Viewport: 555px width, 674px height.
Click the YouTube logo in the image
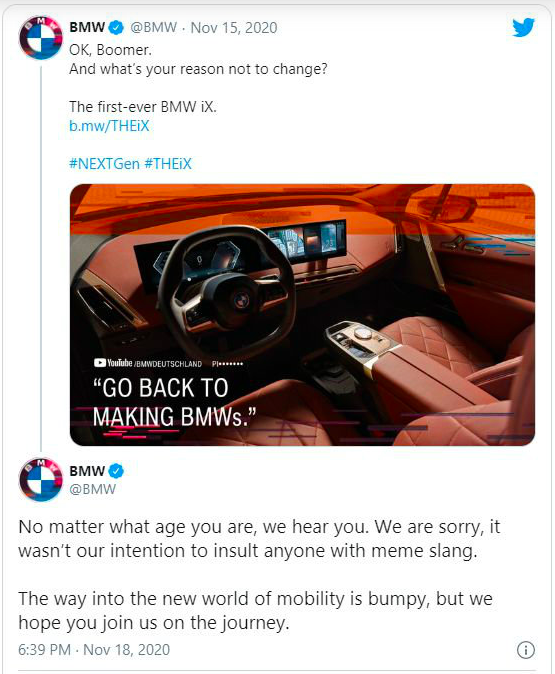113,363
